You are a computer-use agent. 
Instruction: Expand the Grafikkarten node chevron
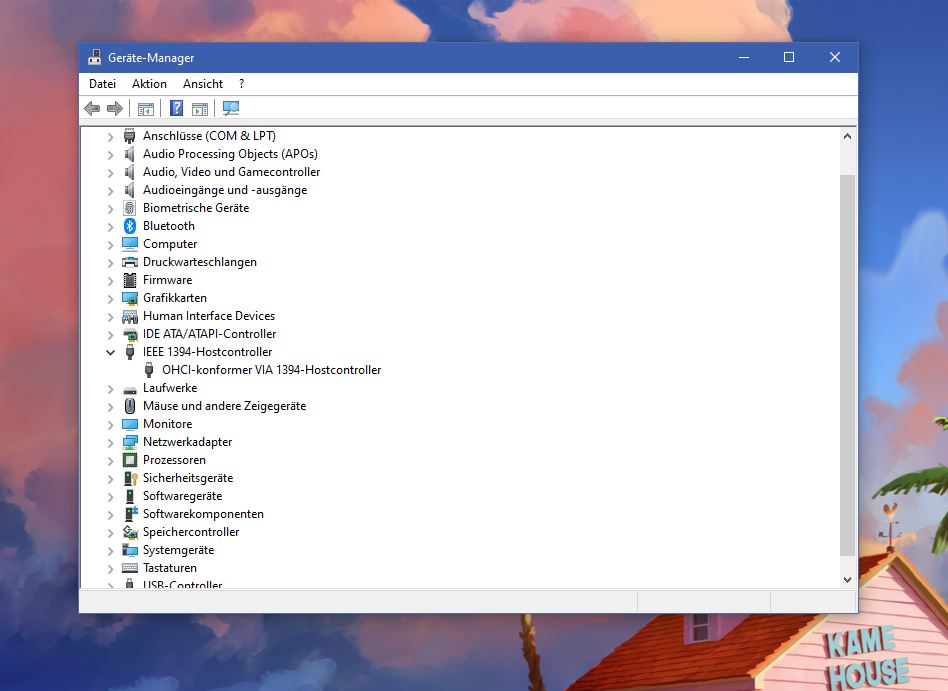coord(110,299)
